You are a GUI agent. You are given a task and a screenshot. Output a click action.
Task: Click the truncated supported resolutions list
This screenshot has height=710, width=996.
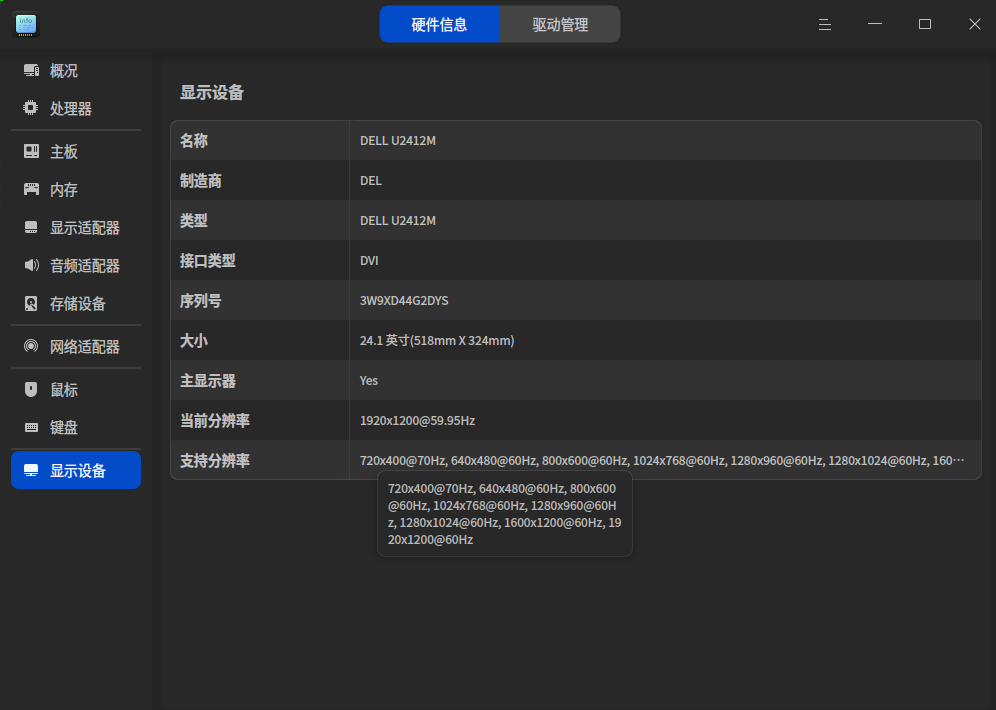click(662, 461)
